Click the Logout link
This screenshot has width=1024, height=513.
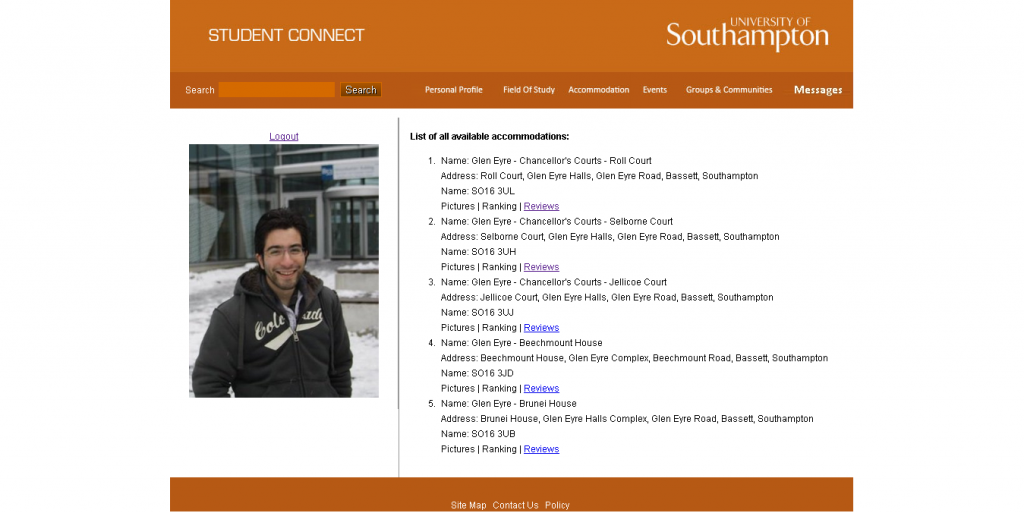click(284, 137)
